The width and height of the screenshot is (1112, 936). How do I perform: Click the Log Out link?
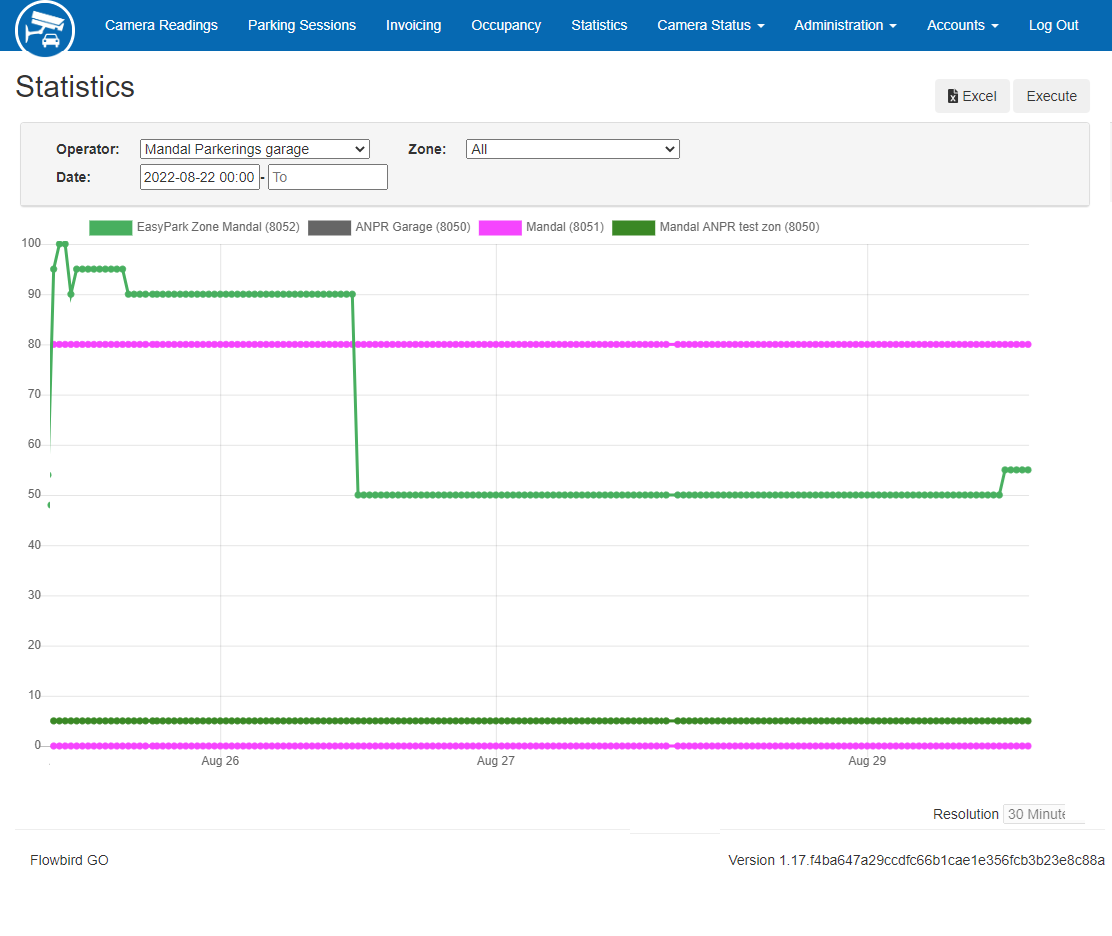point(1053,26)
